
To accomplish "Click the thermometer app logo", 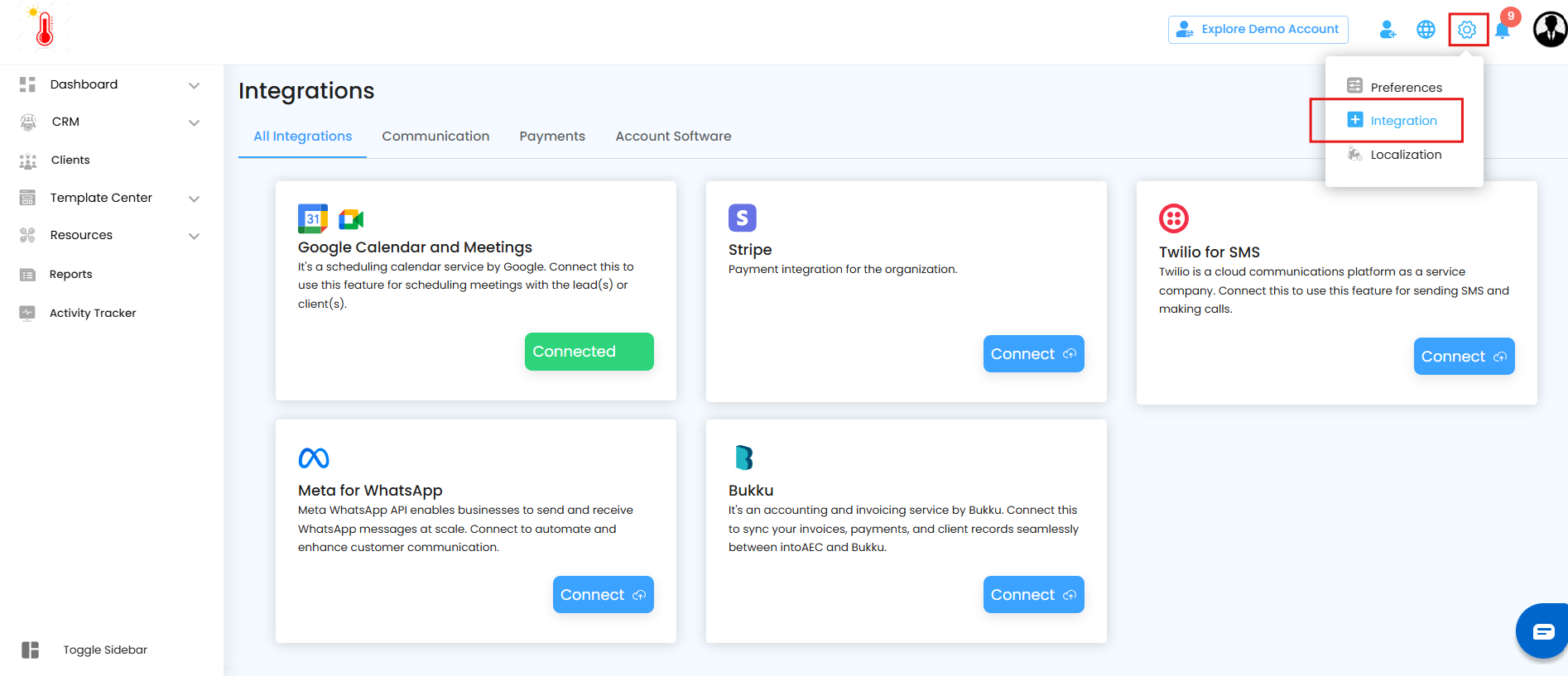I will tap(44, 28).
